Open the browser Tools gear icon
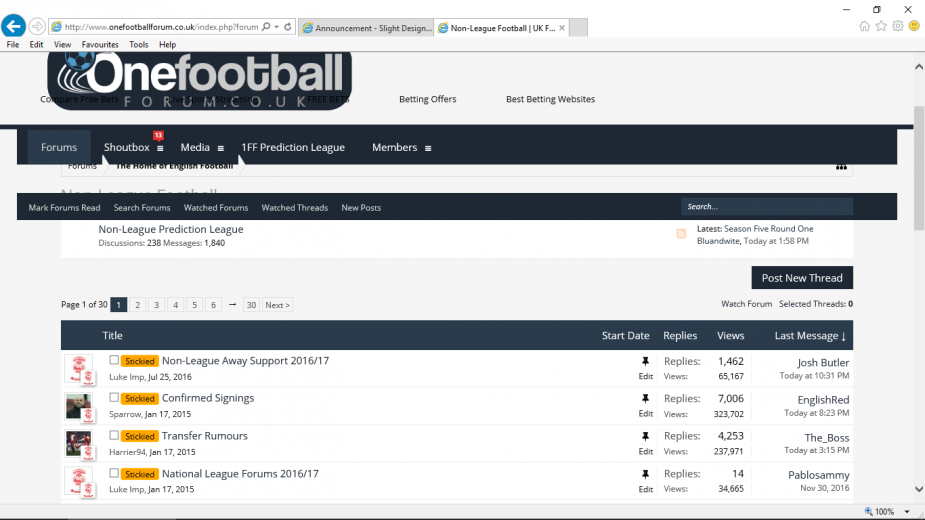925x520 pixels. click(897, 26)
